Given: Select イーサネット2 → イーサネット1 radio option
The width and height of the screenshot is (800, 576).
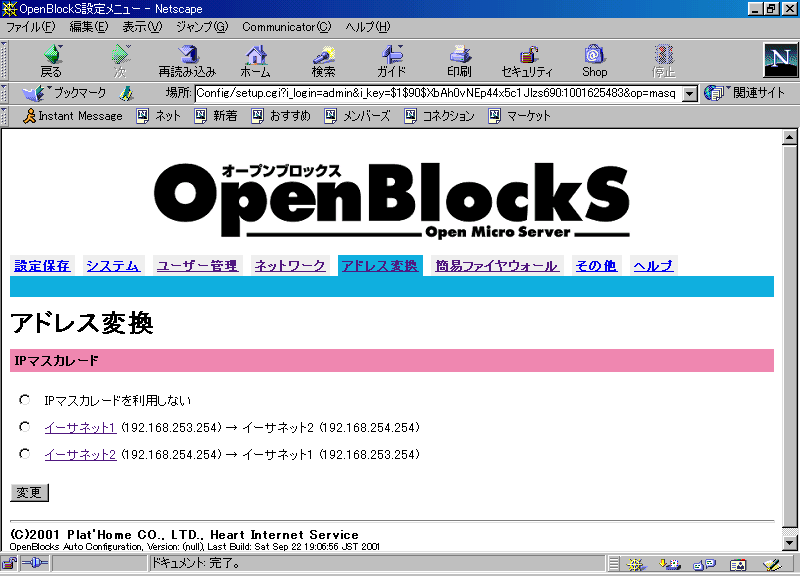Looking at the screenshot, I should pyautogui.click(x=24, y=454).
